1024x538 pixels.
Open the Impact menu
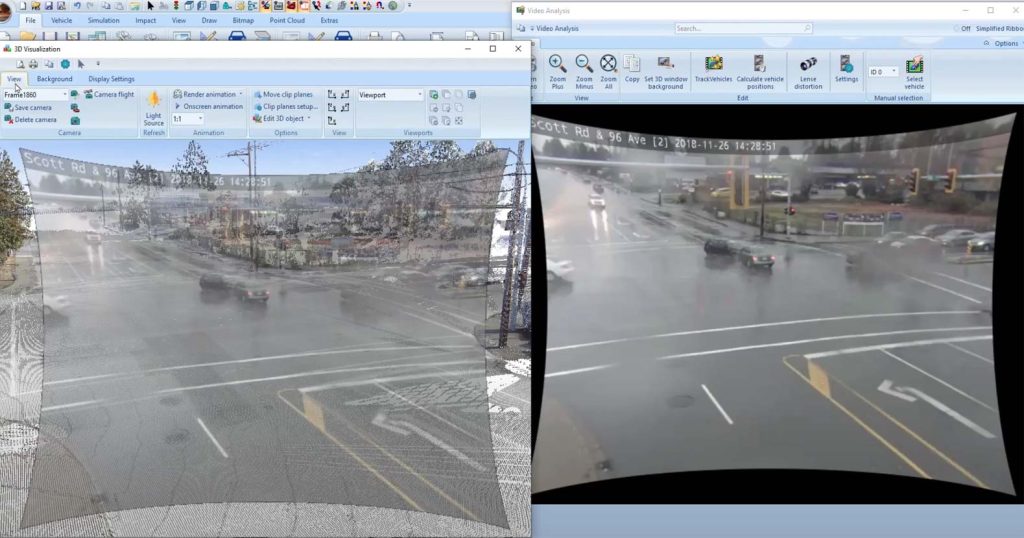click(146, 20)
